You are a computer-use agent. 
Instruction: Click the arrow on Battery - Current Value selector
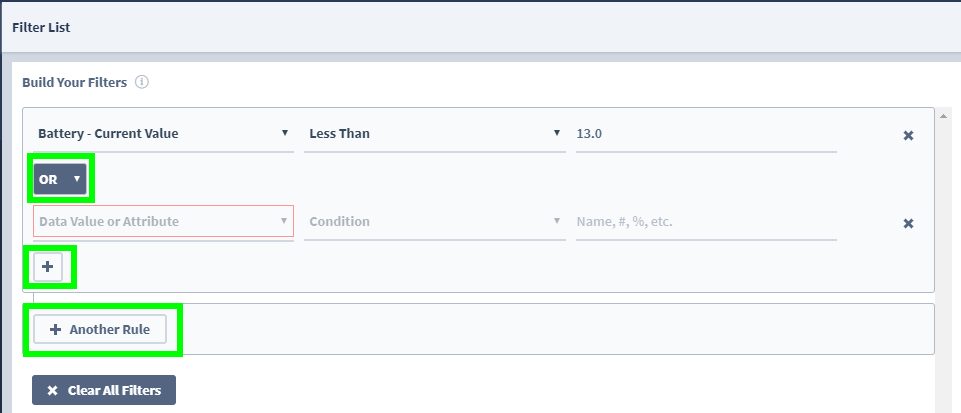[284, 132]
